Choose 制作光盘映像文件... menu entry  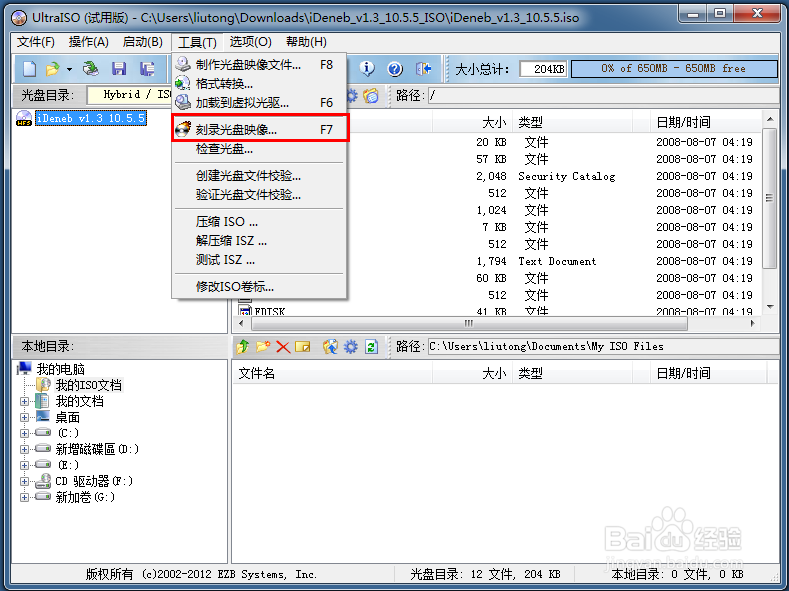coord(260,64)
